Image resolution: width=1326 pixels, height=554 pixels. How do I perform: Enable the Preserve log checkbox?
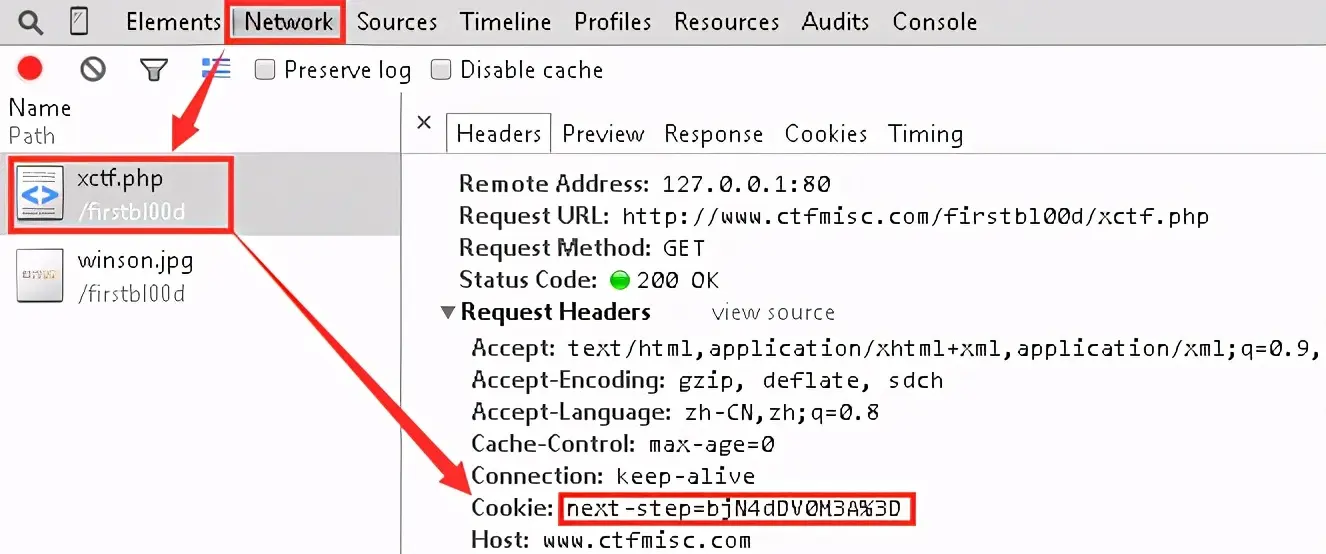(x=265, y=70)
